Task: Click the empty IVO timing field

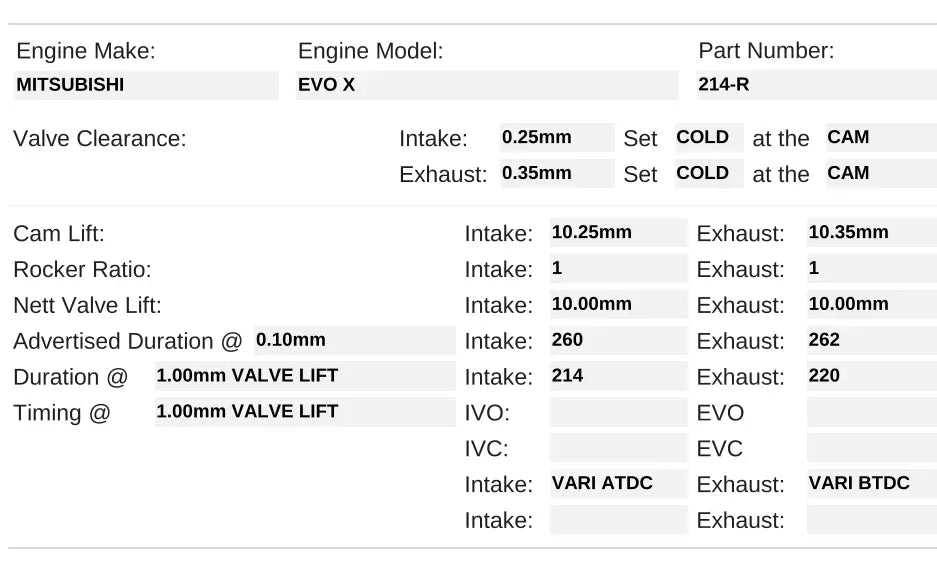Action: coord(617,413)
